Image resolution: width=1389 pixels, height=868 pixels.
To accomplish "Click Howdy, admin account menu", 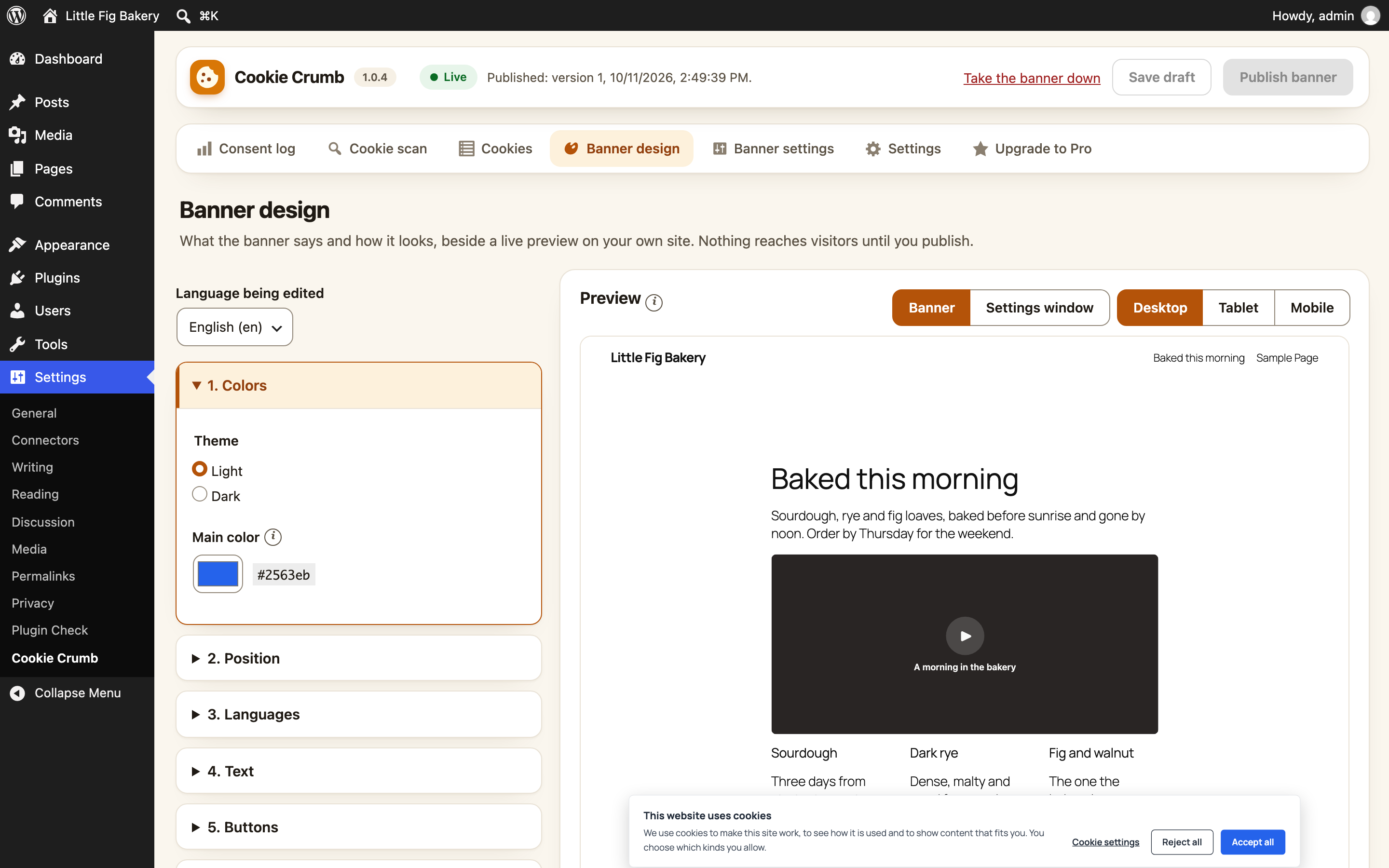I will click(x=1325, y=15).
